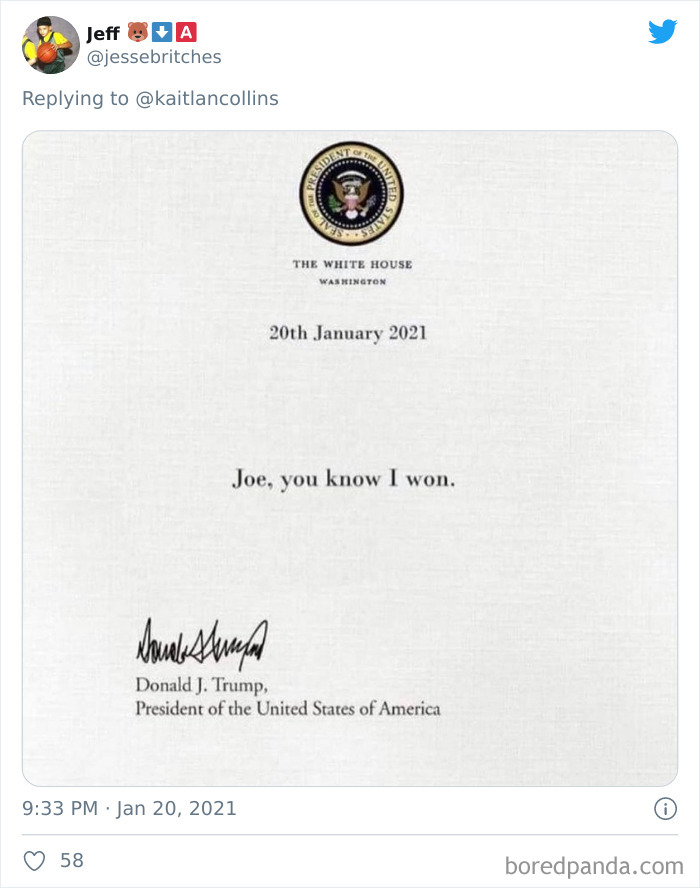Click the 58 likes count

(72, 861)
